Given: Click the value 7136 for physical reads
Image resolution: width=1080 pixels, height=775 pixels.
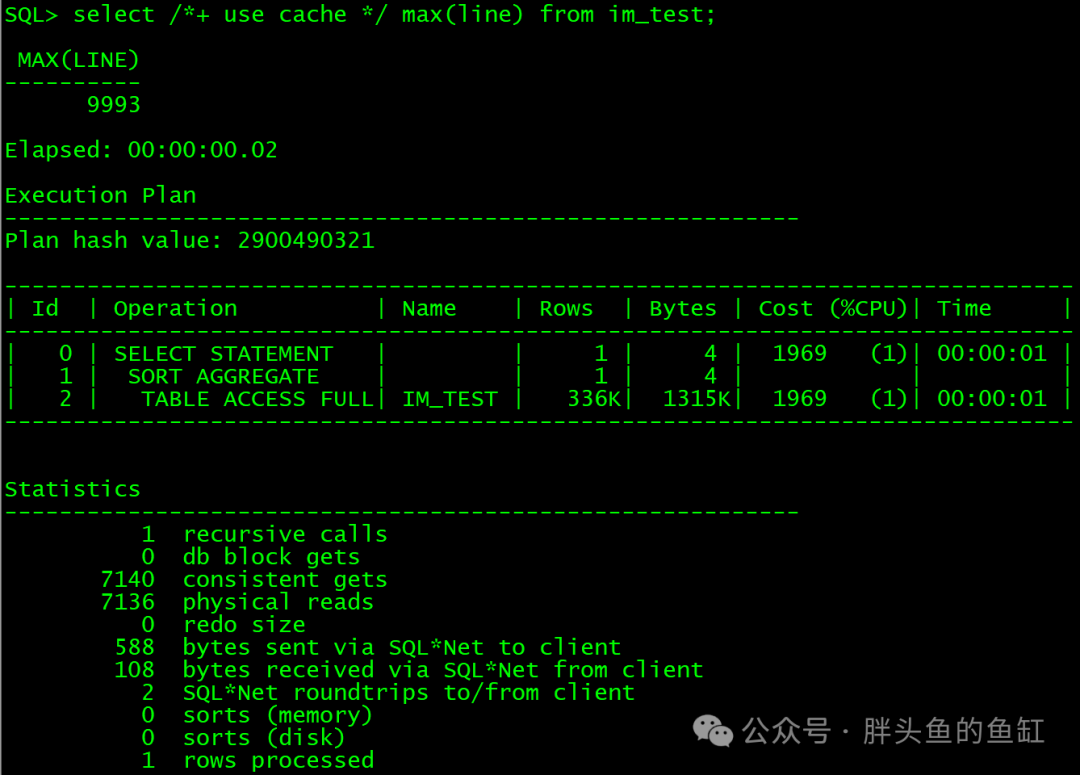Looking at the screenshot, I should pos(127,602).
